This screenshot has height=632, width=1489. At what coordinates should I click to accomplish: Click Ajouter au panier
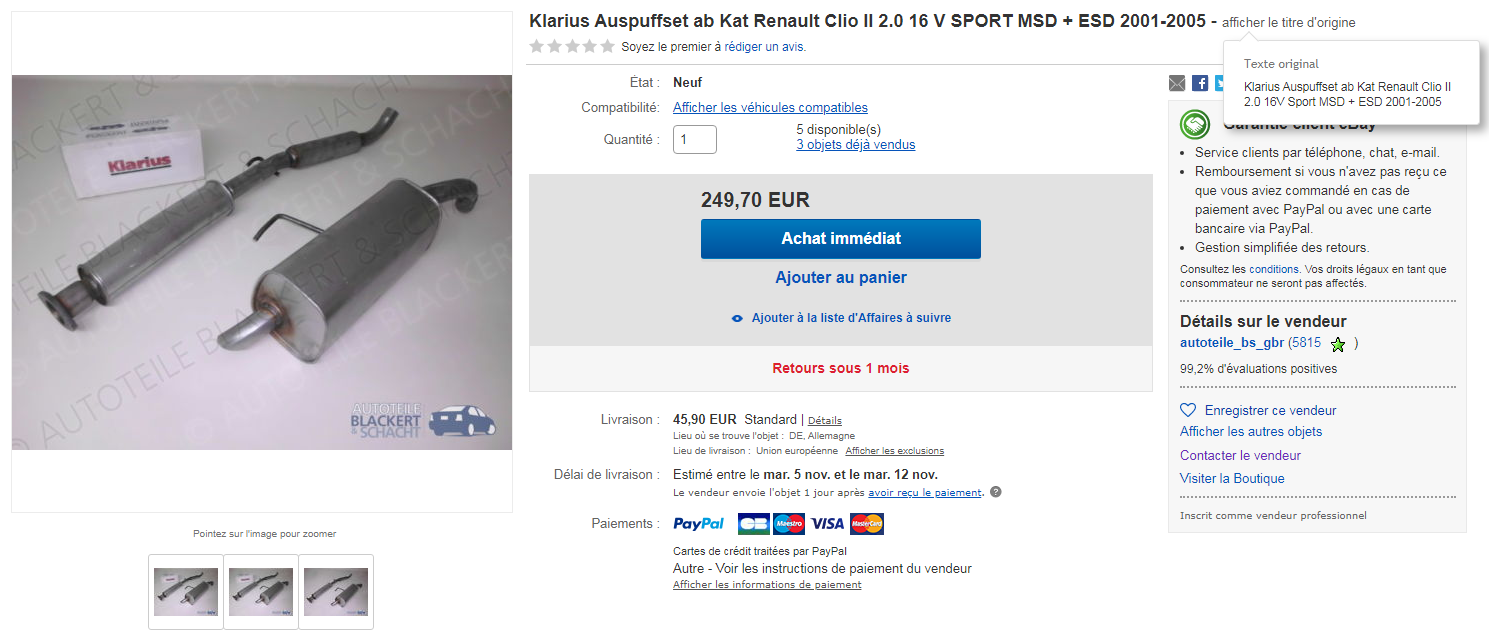[841, 278]
